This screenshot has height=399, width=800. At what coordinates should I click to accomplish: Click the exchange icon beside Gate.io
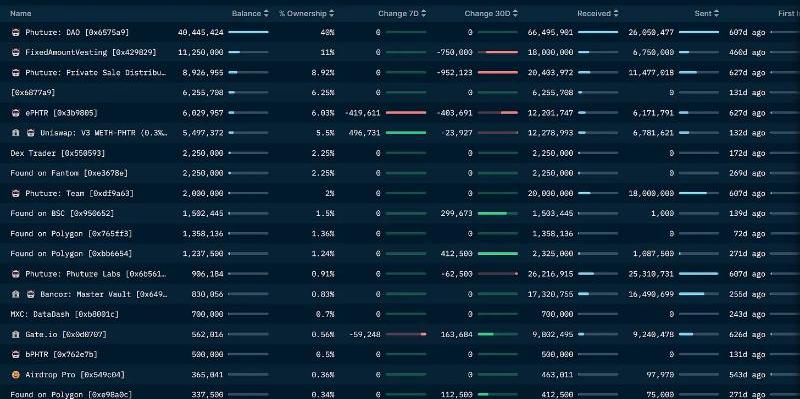(x=15, y=335)
